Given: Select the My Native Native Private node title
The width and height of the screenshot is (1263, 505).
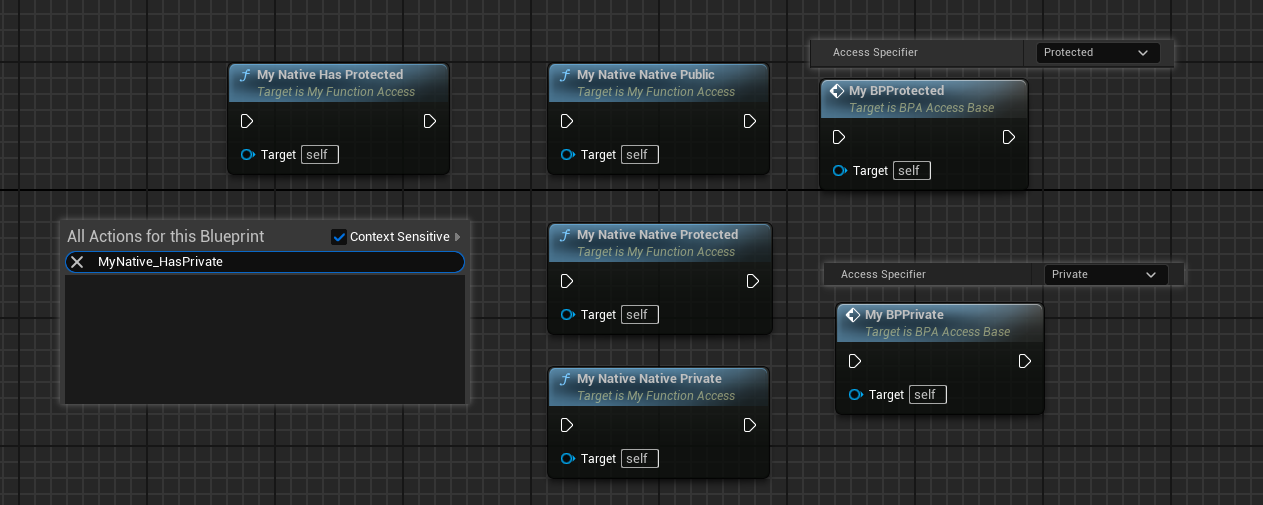Looking at the screenshot, I should 649,379.
